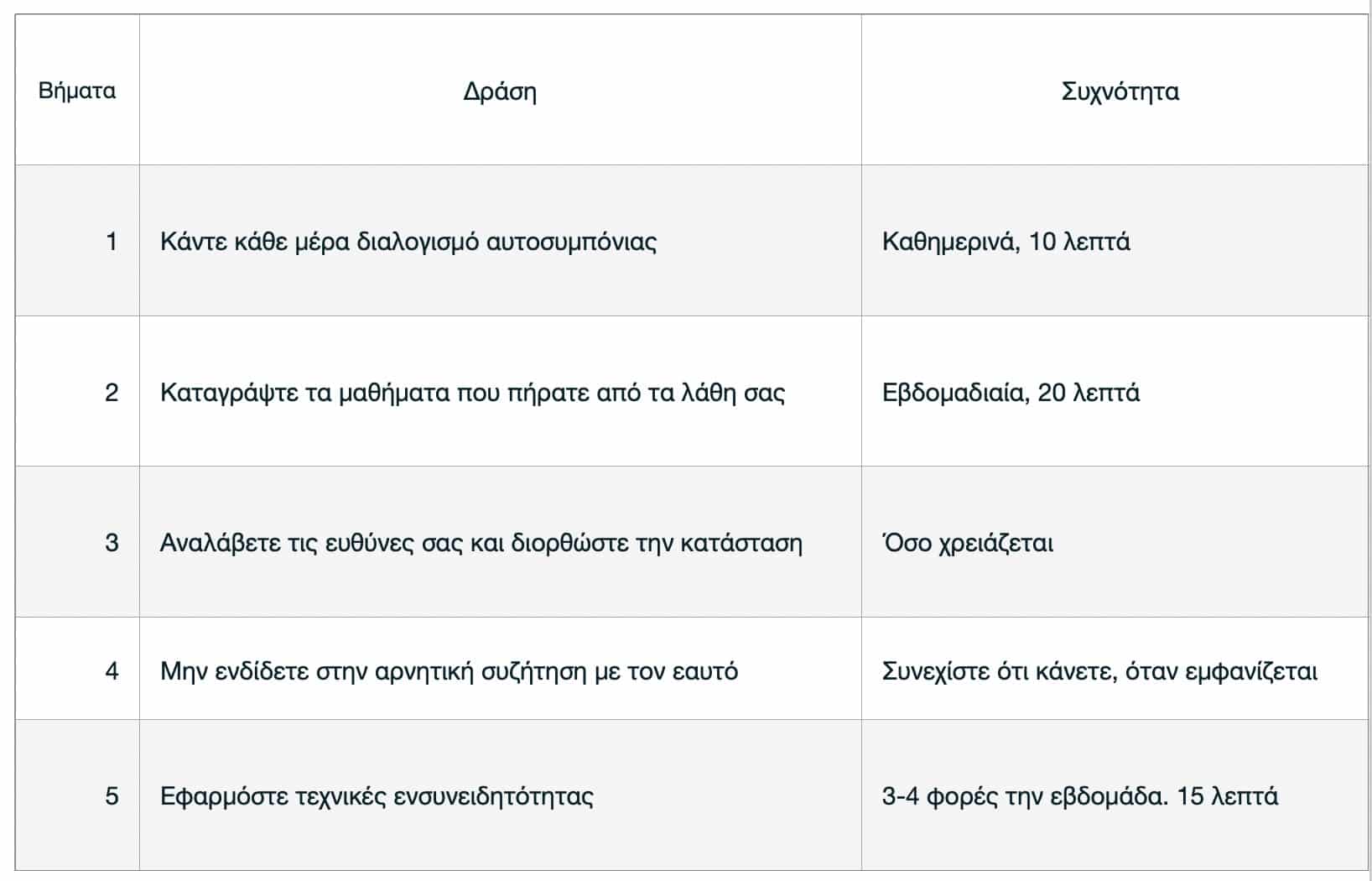Click the '15 λεπτά' text in the last row
This screenshot has height=881, width=1372.
click(1228, 795)
